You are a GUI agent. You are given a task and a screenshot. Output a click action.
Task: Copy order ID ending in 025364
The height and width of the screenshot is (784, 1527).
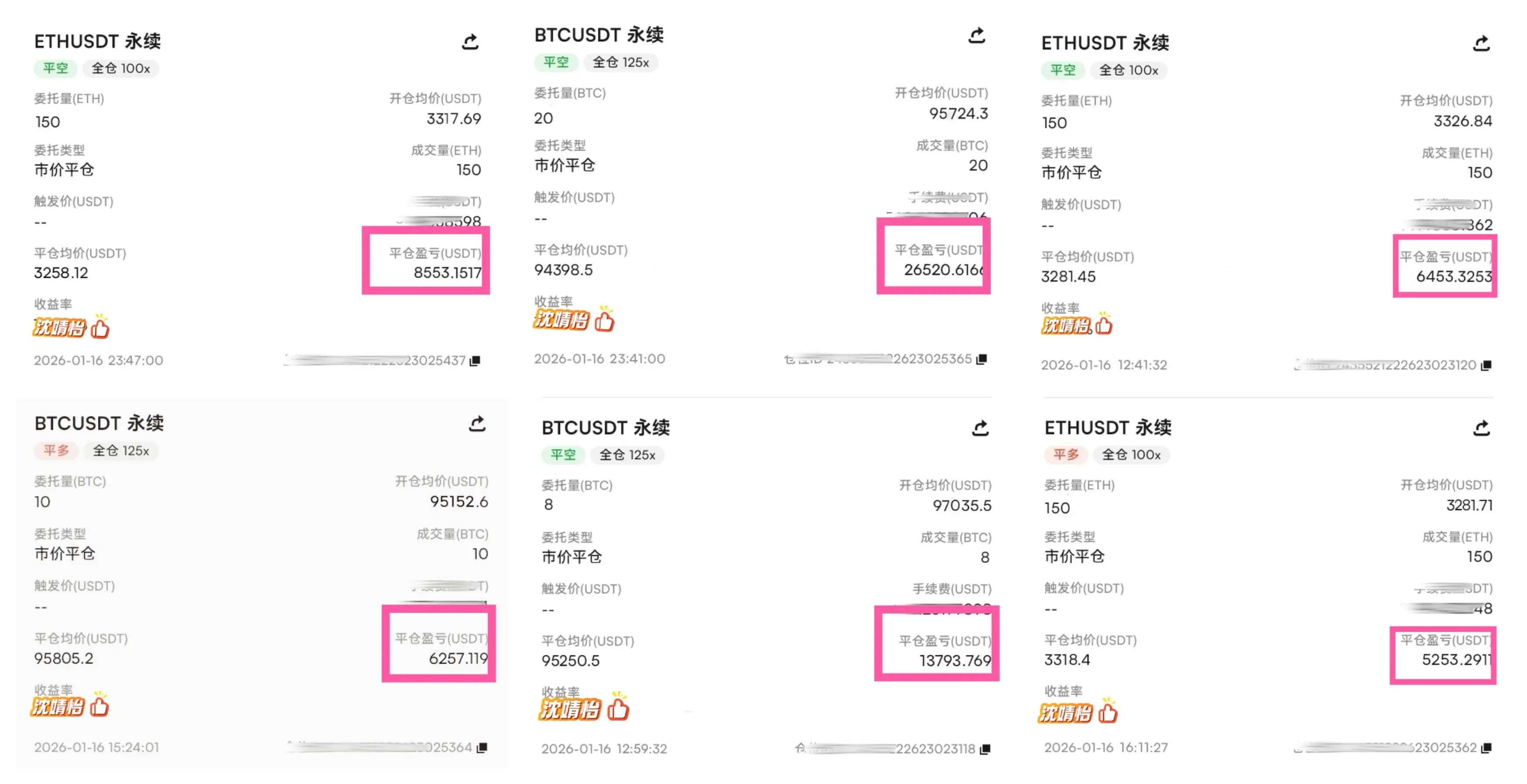pos(482,748)
